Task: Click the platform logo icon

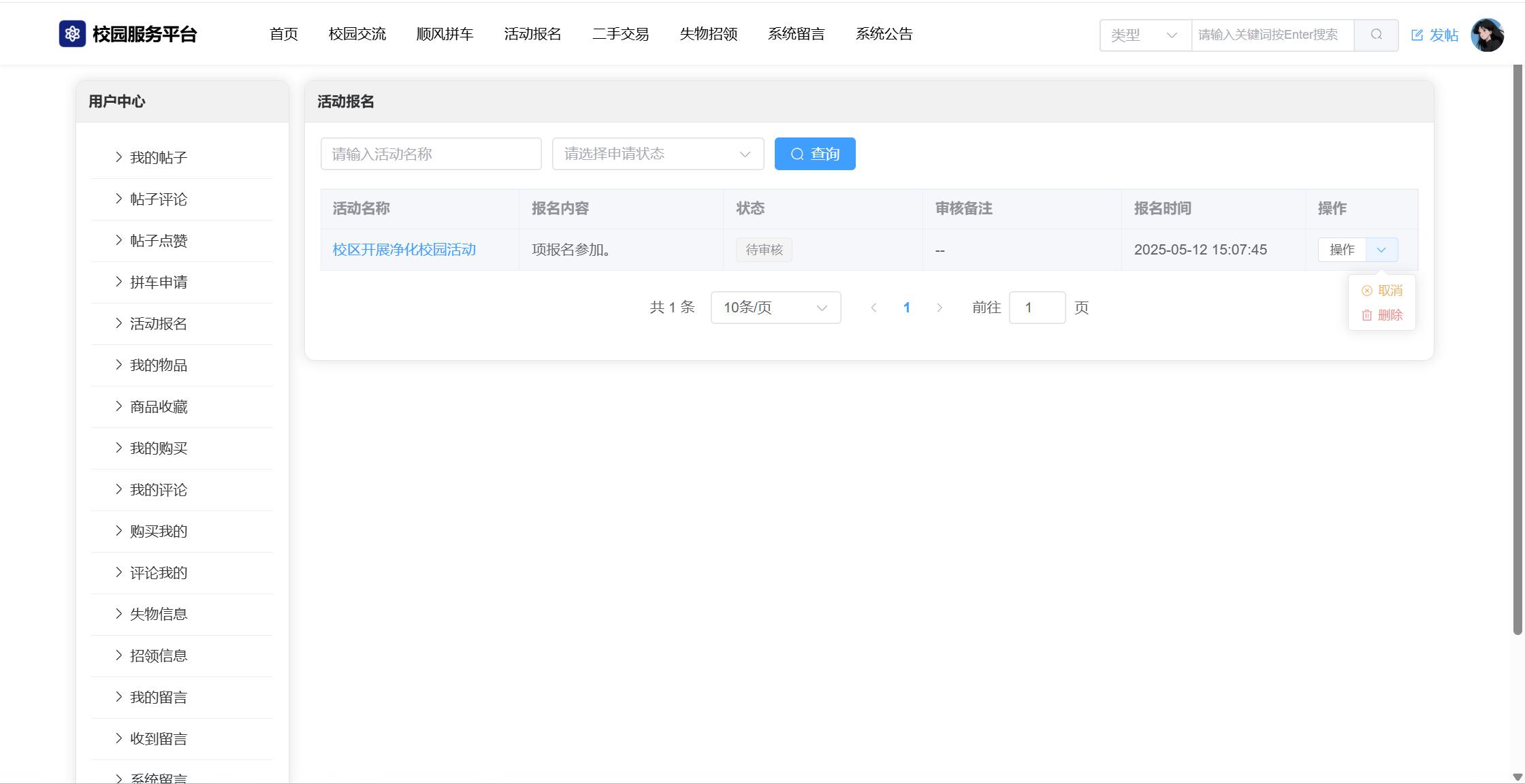Action: pyautogui.click(x=72, y=34)
